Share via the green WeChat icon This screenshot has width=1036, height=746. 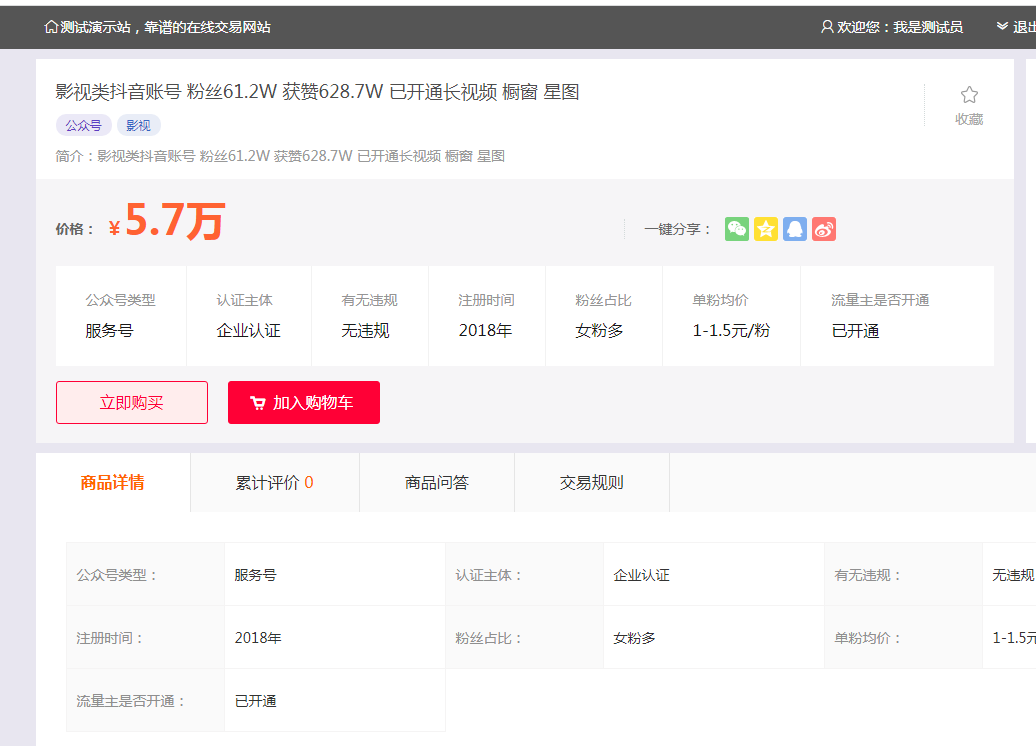coord(737,229)
